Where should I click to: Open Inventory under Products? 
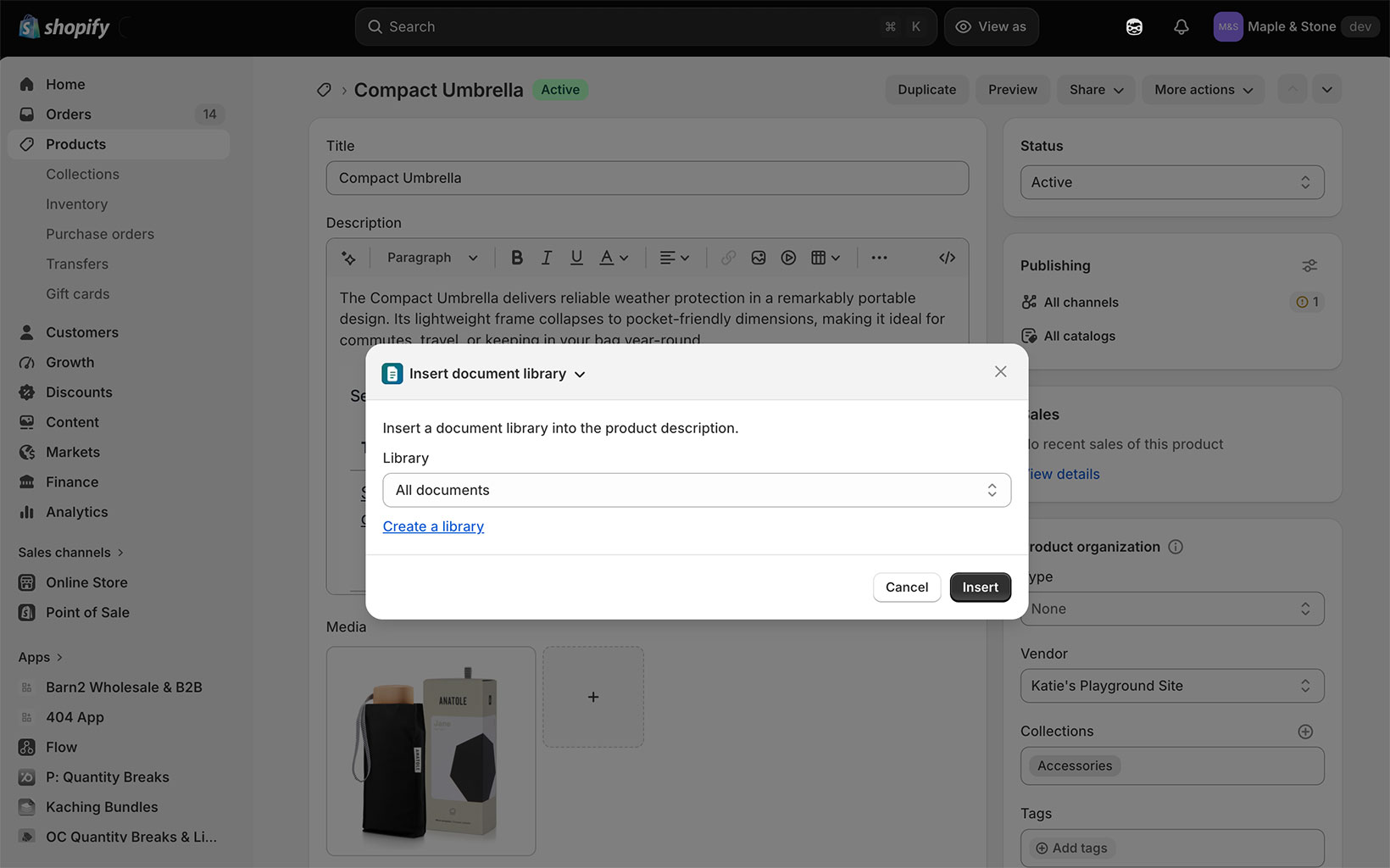76,204
